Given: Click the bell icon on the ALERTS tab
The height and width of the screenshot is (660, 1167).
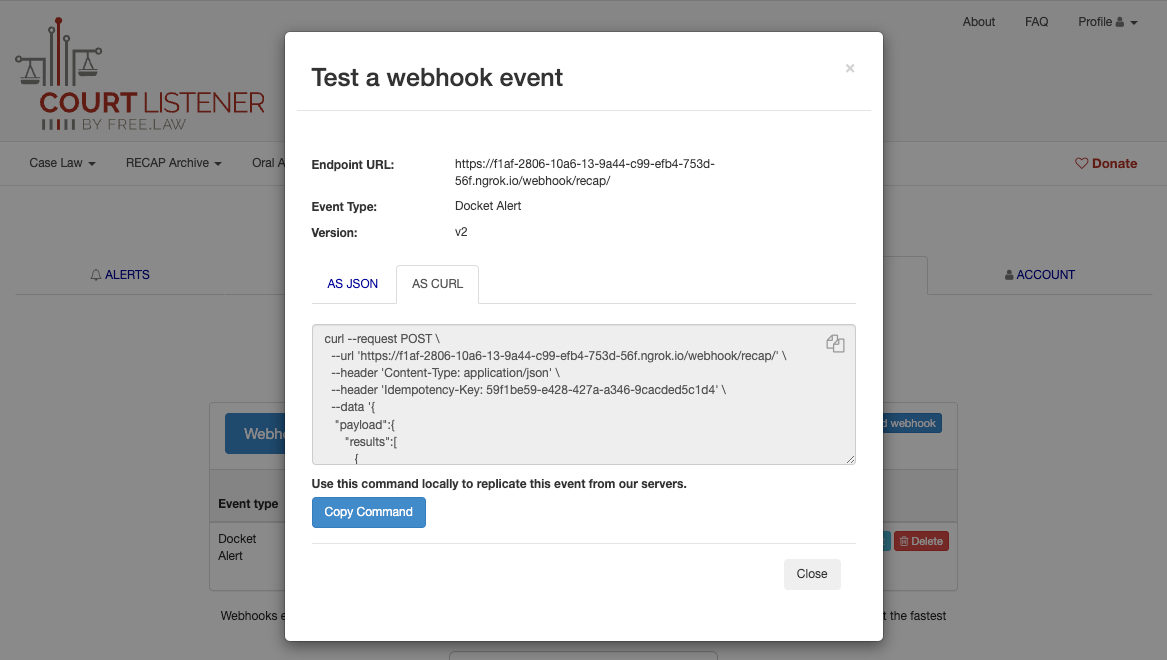Looking at the screenshot, I should tap(96, 274).
